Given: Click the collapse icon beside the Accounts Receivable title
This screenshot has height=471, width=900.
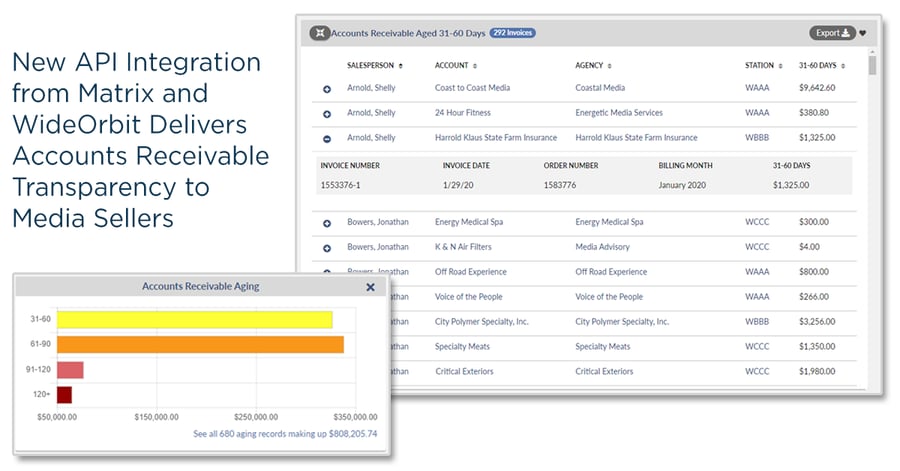Looking at the screenshot, I should coord(319,33).
